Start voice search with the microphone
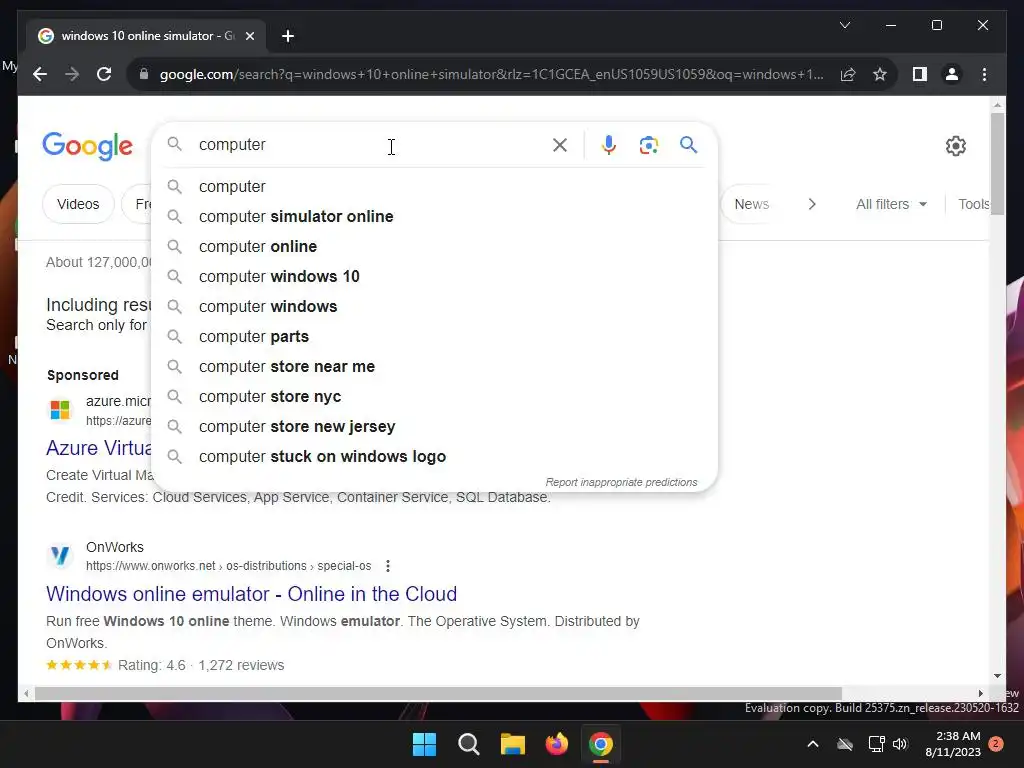Viewport: 1024px width, 768px height. (x=609, y=145)
